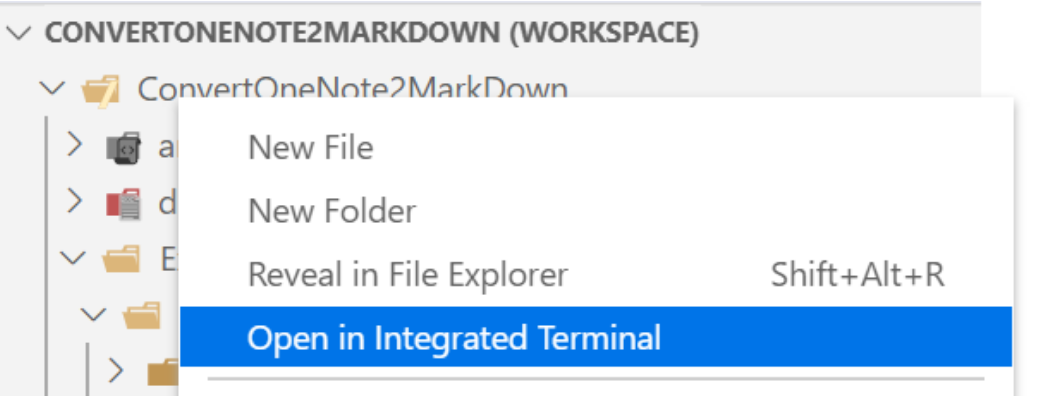Click the ConvertOneNote2MarkDown folder name
This screenshot has width=1042, height=396.
coord(353,89)
